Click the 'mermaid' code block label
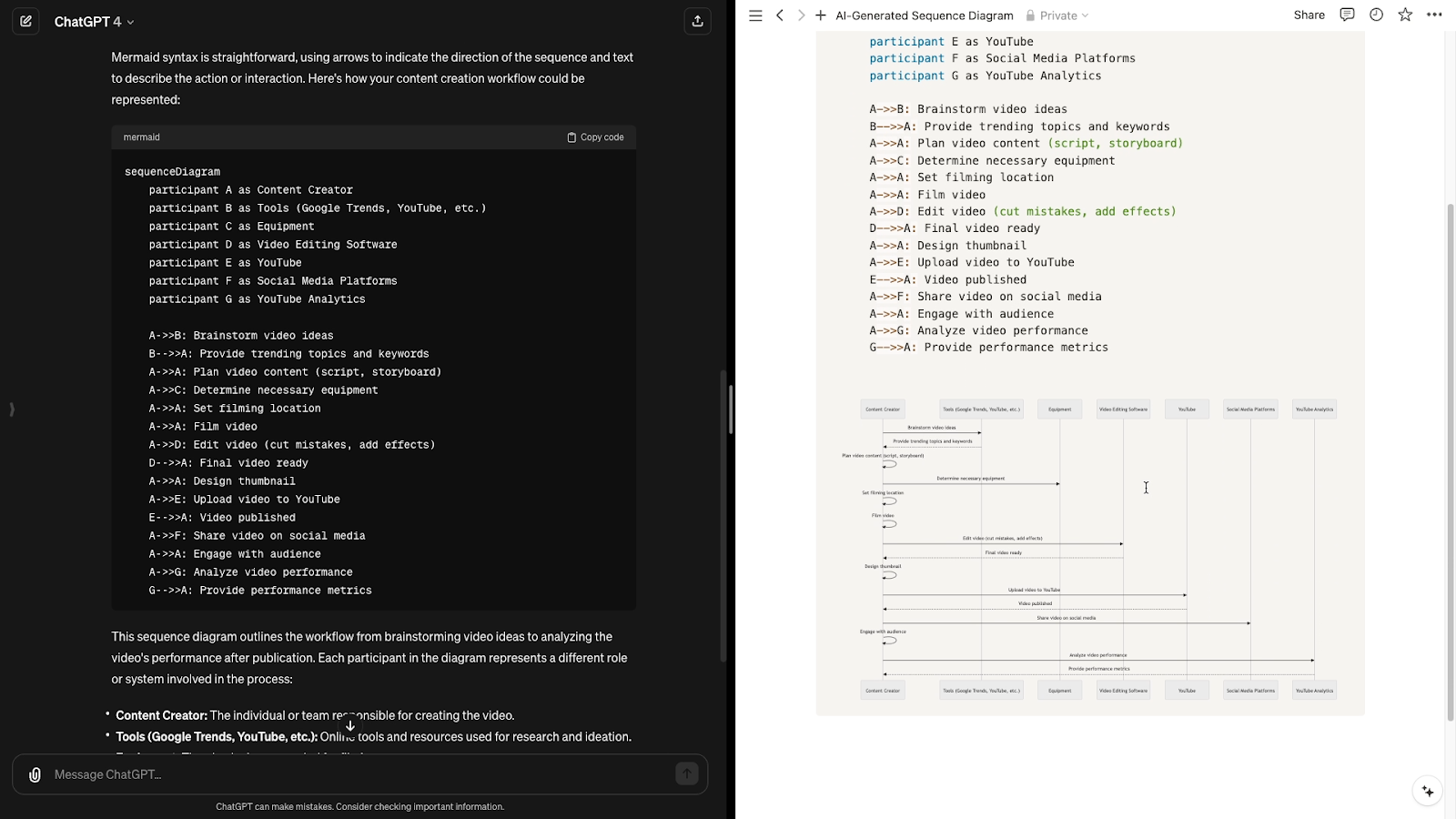Screen dimensions: 1456x819 [x=141, y=137]
